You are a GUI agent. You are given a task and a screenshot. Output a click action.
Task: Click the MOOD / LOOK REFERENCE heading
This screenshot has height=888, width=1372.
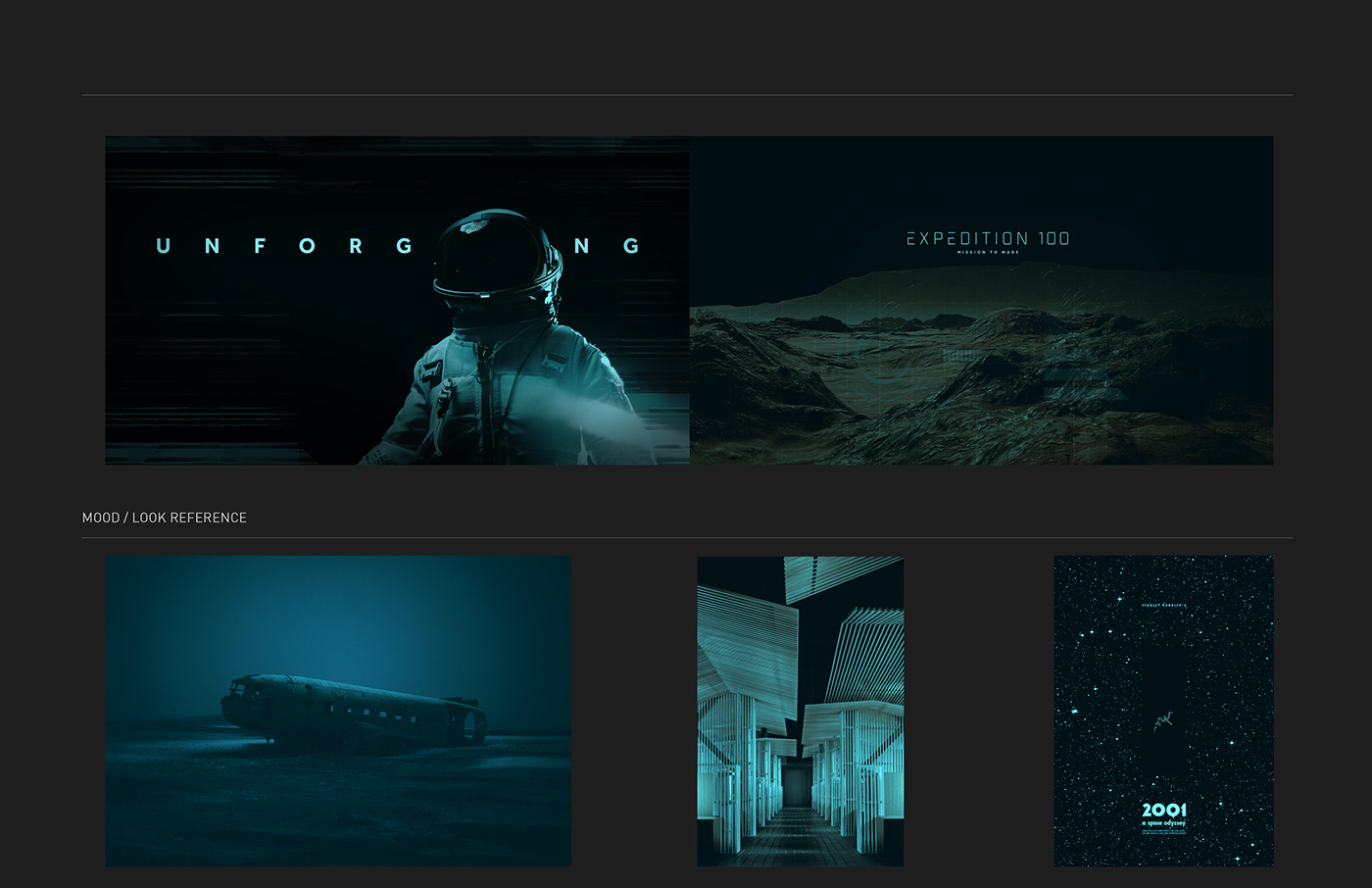165,518
